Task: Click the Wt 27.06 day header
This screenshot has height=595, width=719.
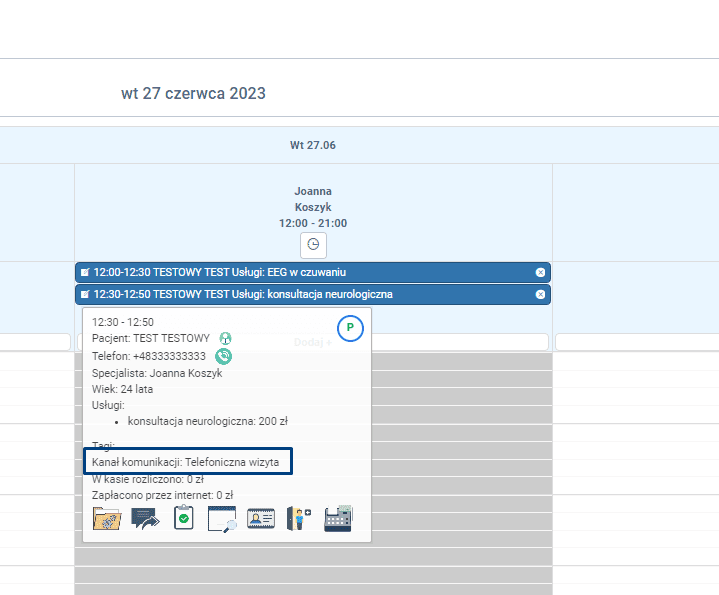Action: pyautogui.click(x=313, y=145)
